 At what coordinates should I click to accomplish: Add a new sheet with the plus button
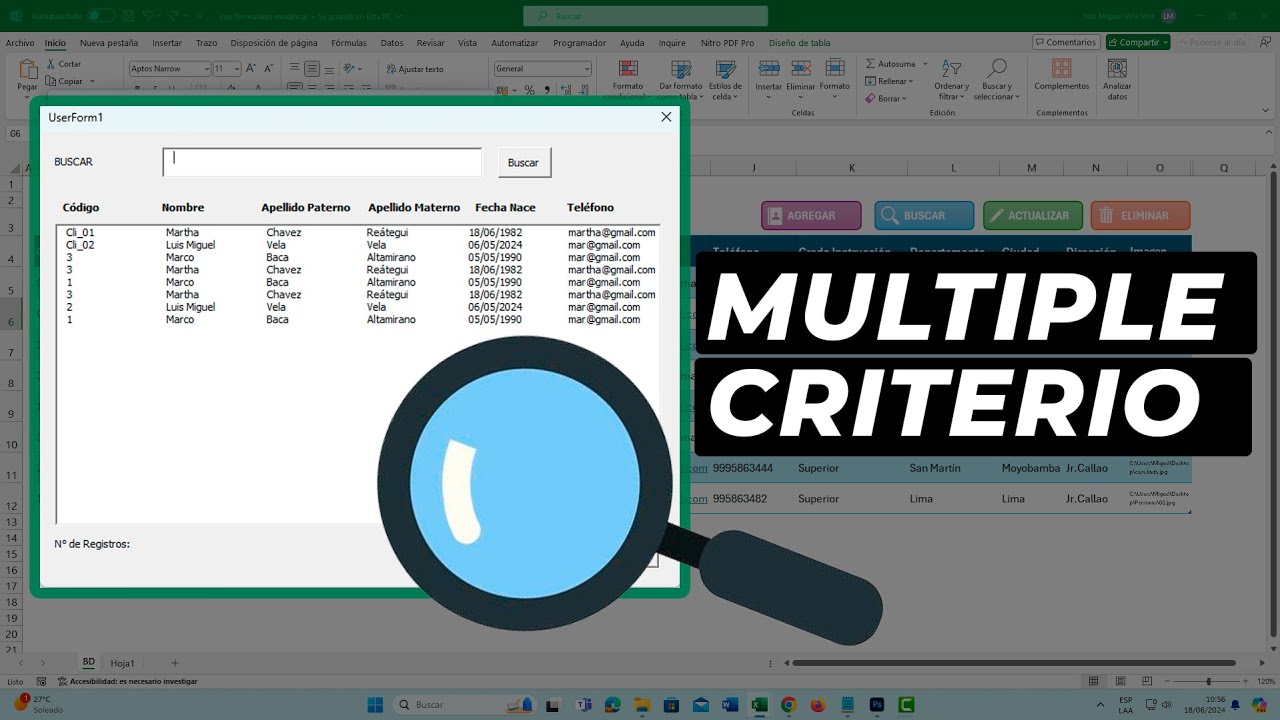[x=175, y=663]
